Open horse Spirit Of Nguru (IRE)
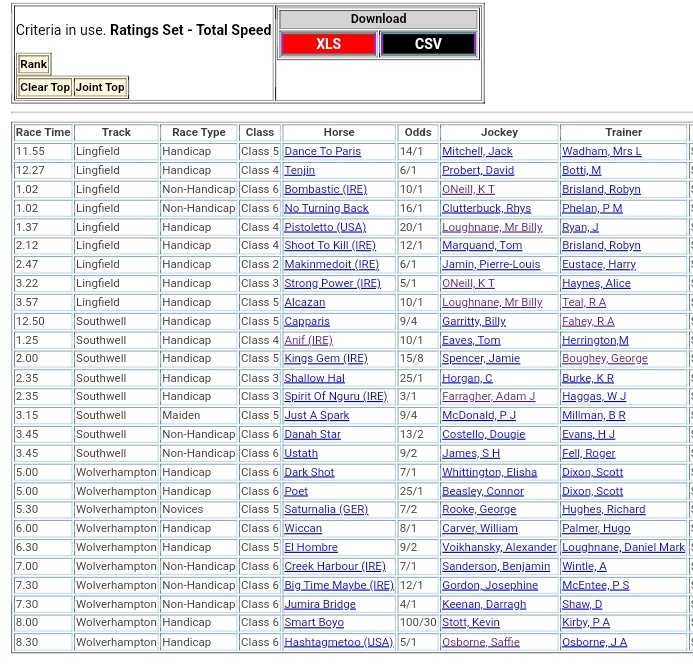The height and width of the screenshot is (669, 693). click(335, 397)
